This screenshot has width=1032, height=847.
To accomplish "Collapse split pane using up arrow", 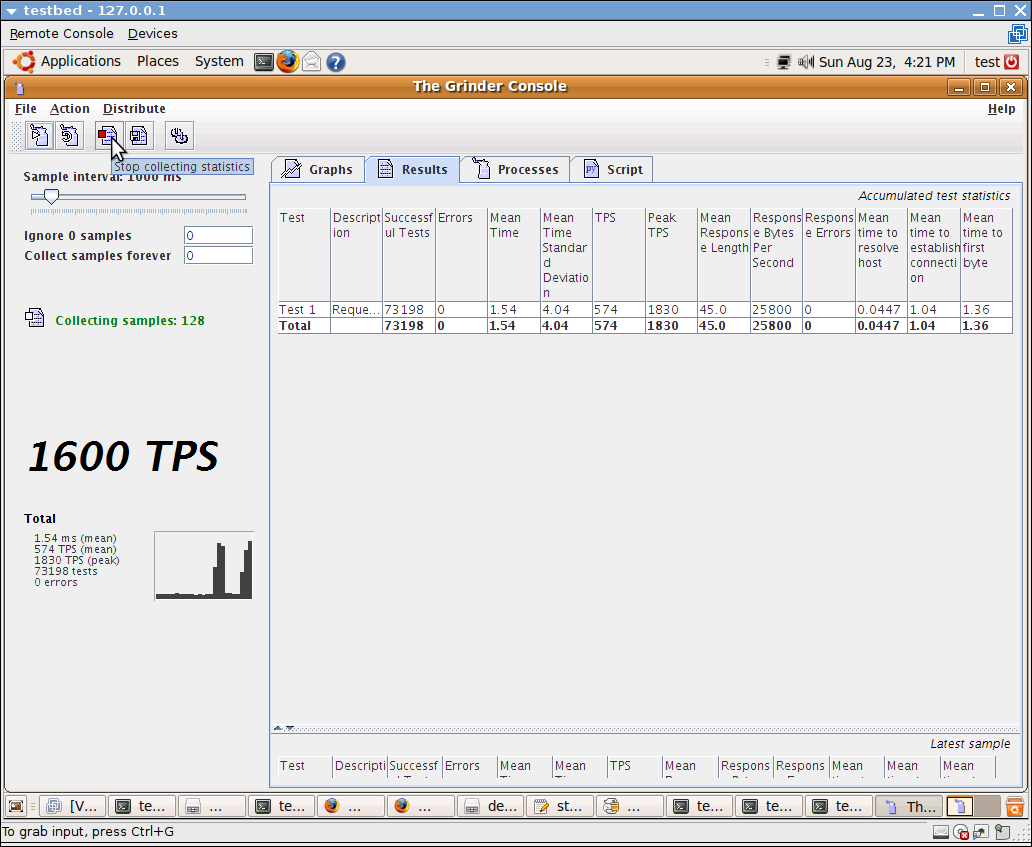I will point(278,728).
